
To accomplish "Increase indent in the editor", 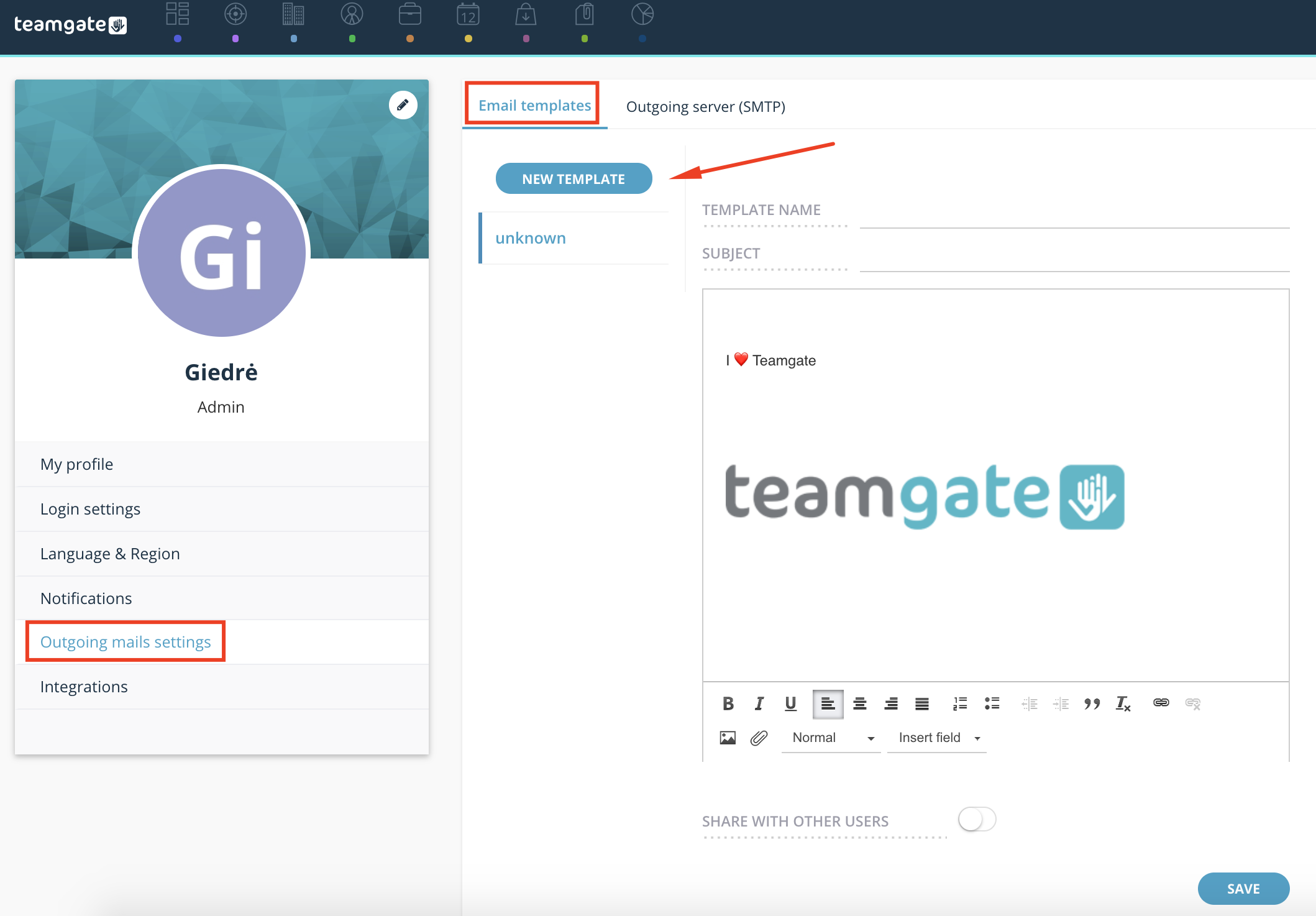I will [x=1061, y=703].
